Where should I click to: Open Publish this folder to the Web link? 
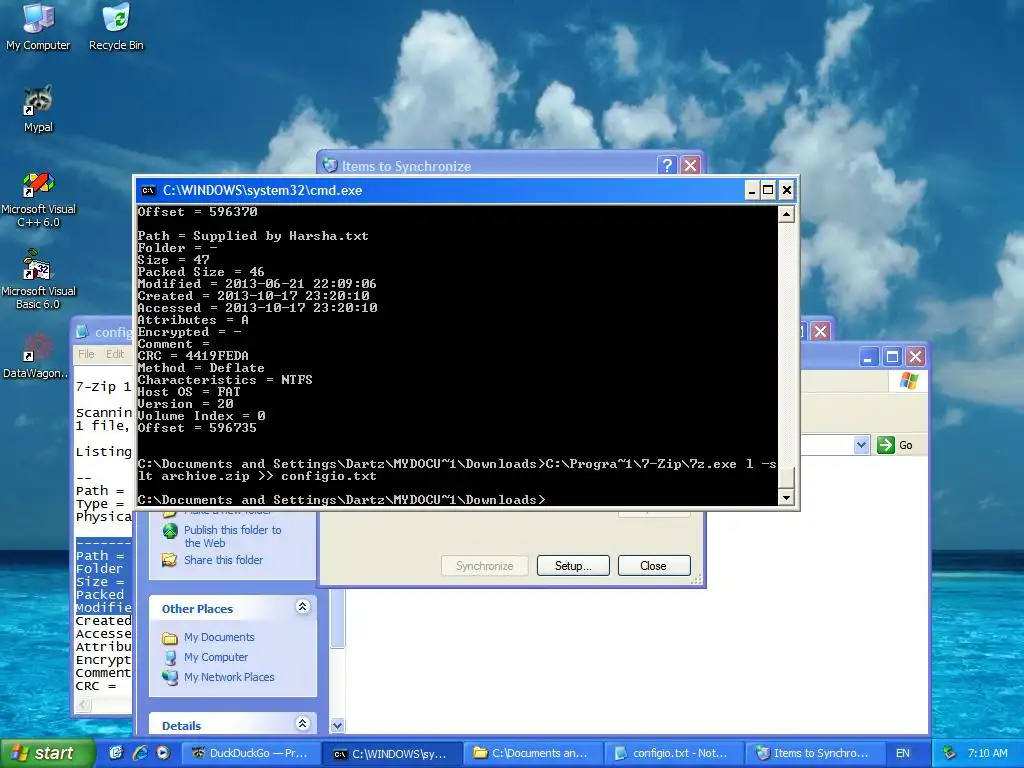coord(232,536)
